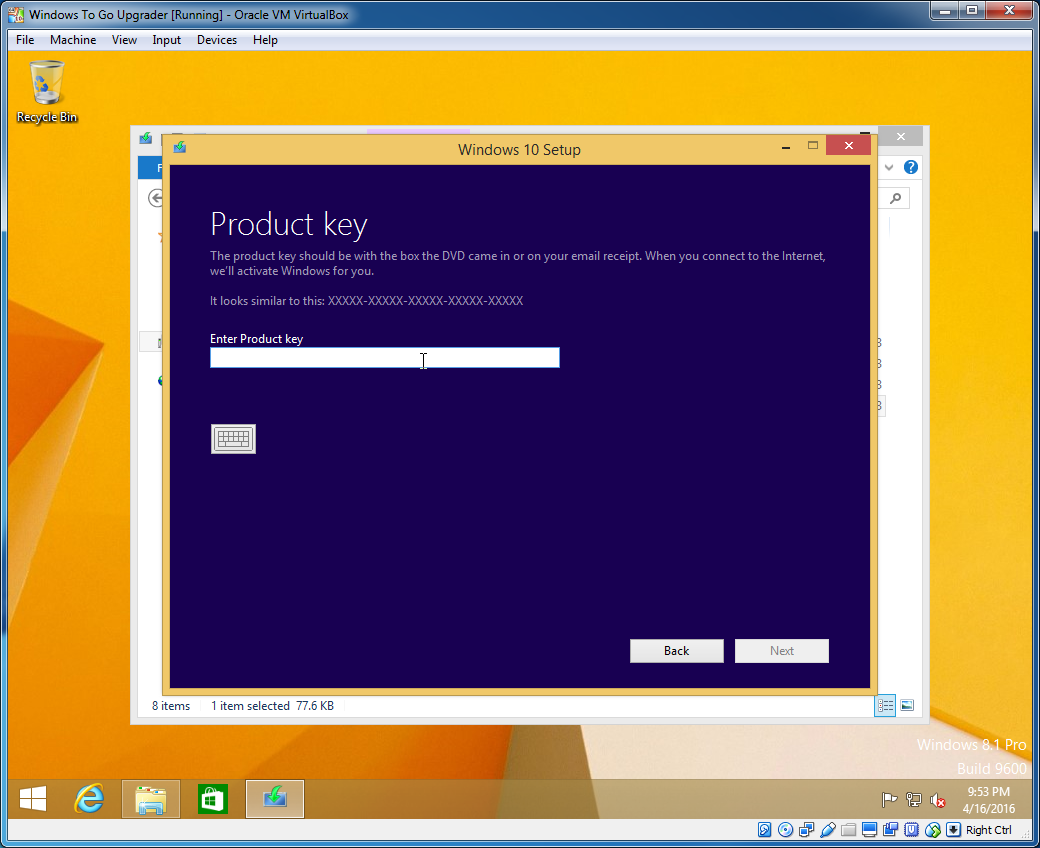Expand the Explorer ribbon chevron

point(889,167)
